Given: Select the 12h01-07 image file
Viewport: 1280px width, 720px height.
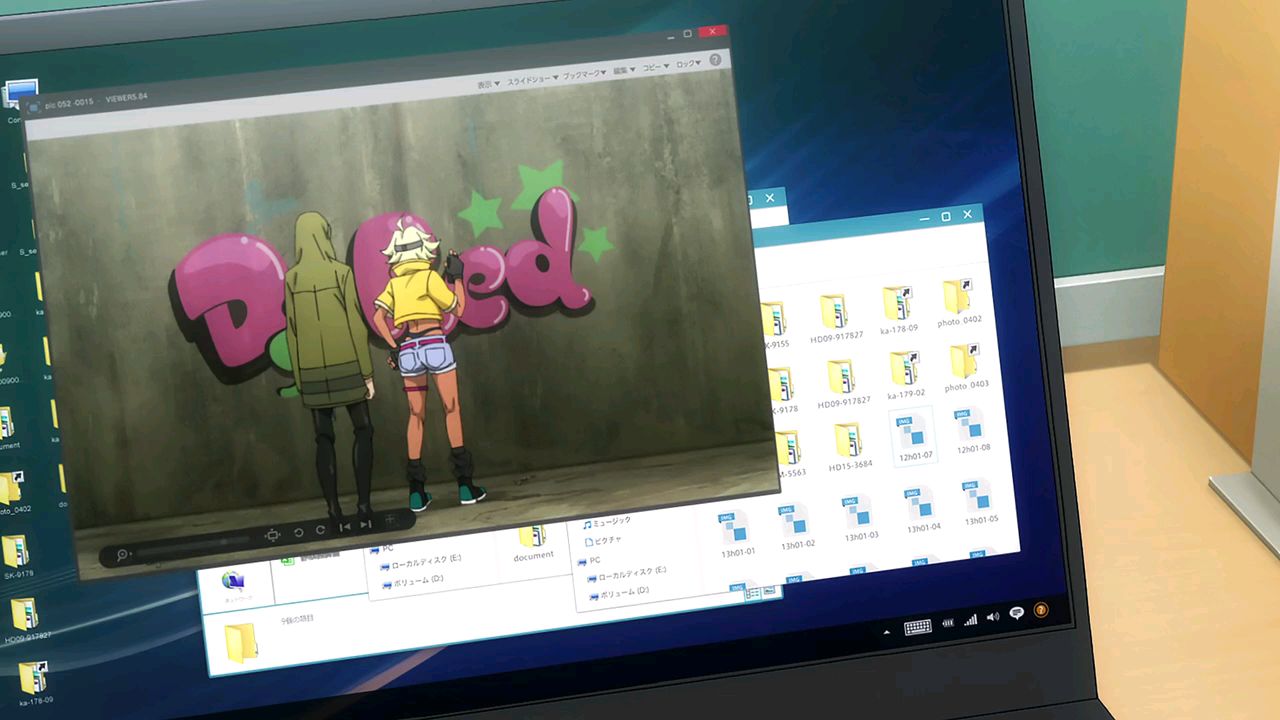Looking at the screenshot, I should pos(913,437).
